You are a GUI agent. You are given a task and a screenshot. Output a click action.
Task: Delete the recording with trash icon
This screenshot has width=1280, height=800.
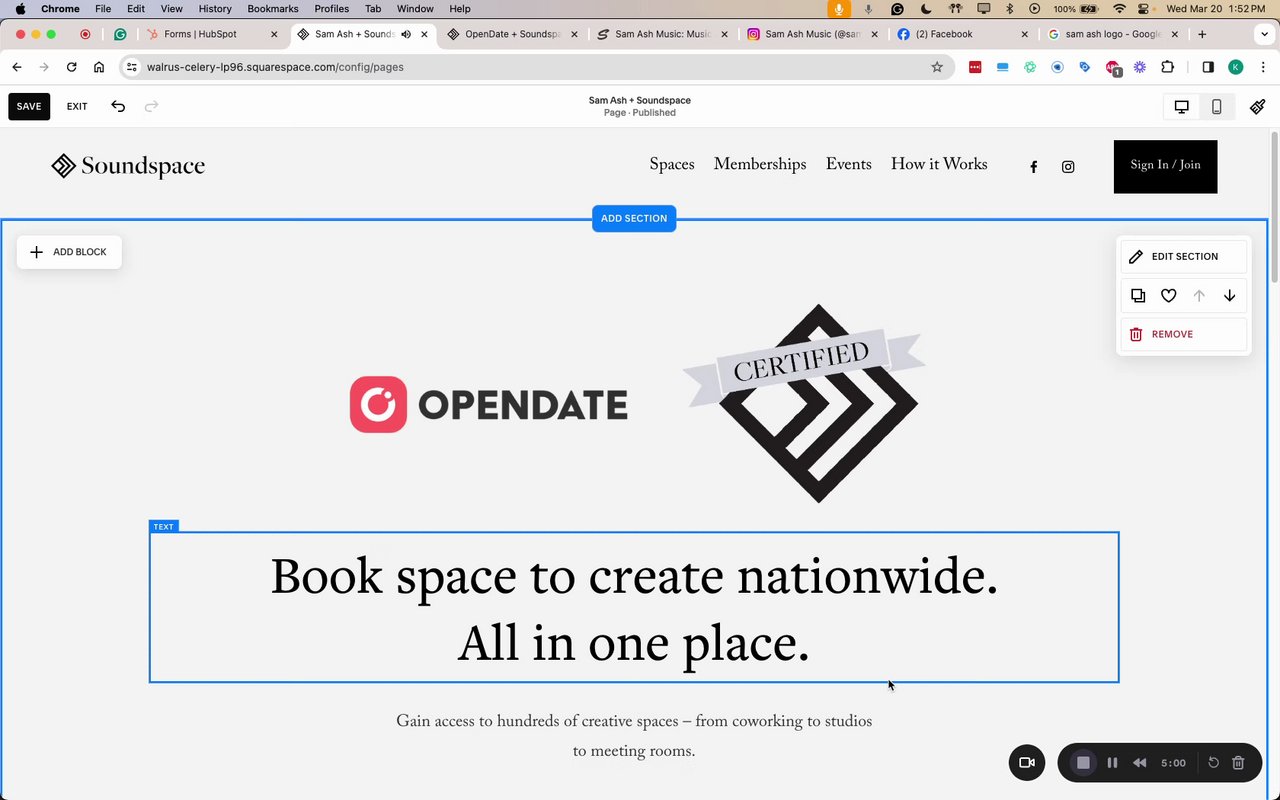click(1238, 763)
